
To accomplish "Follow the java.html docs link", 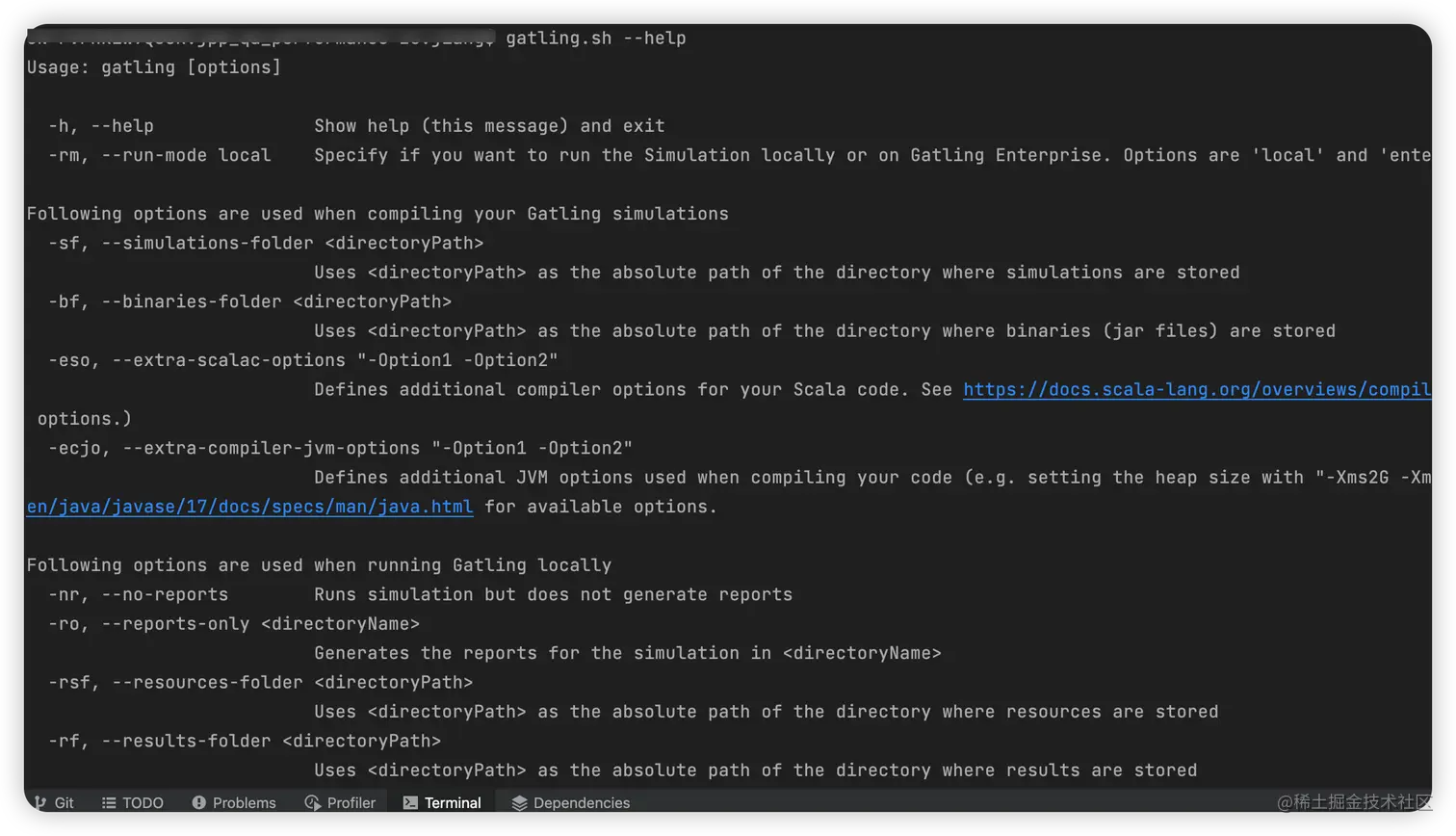I will 249,507.
